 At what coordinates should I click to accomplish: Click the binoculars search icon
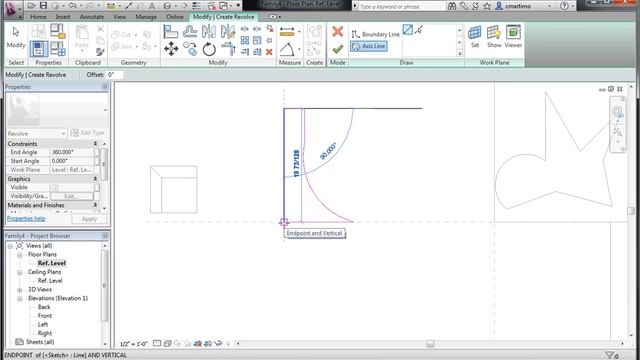click(x=452, y=6)
